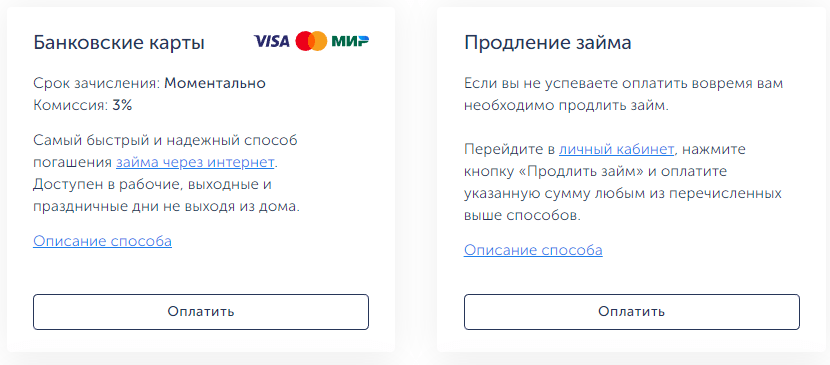Viewport: 830px width, 365px height.
Task: Click the VISA card logo
Action: click(x=272, y=41)
